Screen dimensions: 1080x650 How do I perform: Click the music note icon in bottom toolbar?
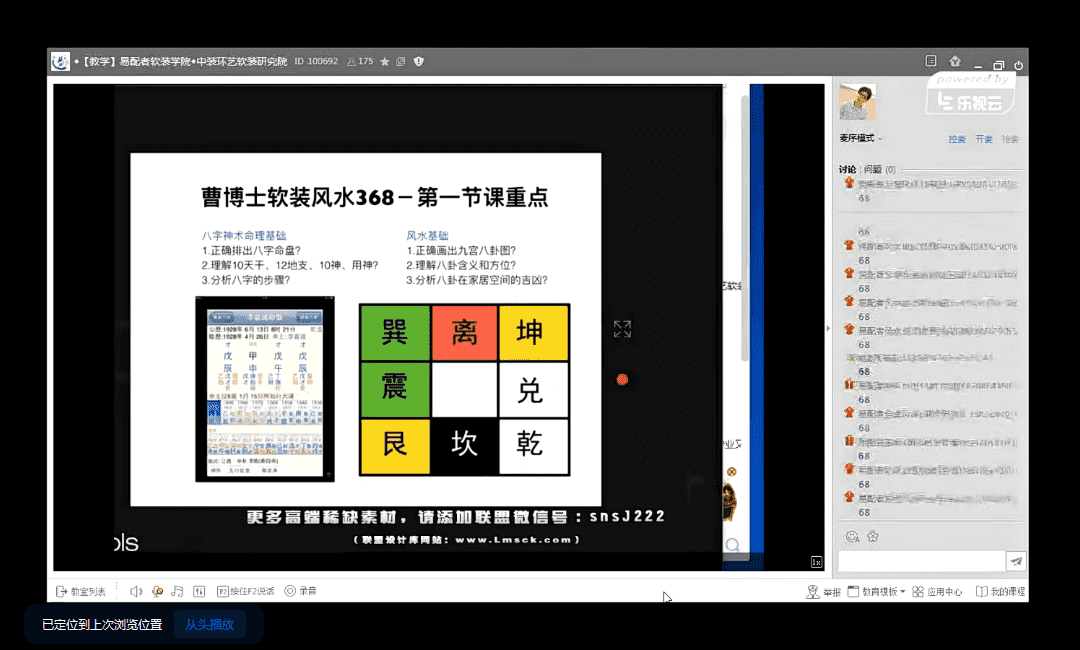click(177, 591)
